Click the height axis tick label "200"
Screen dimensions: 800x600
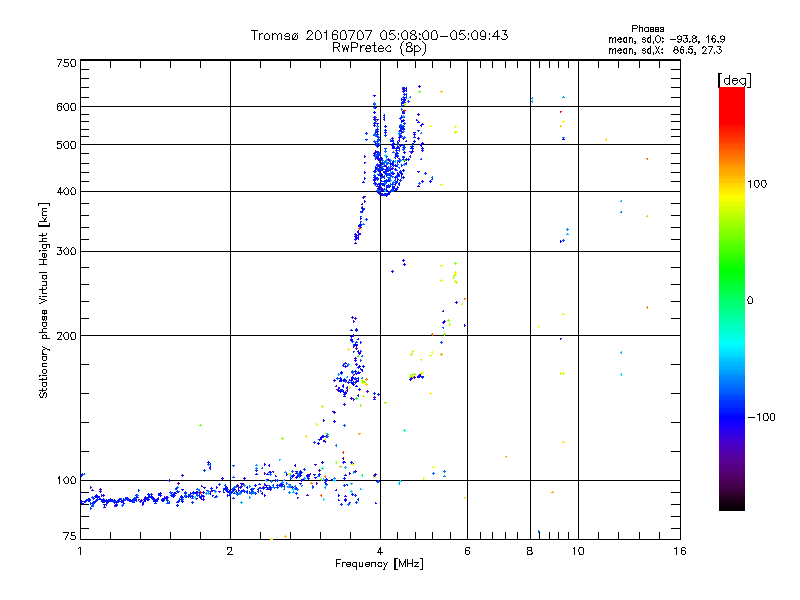coord(66,336)
